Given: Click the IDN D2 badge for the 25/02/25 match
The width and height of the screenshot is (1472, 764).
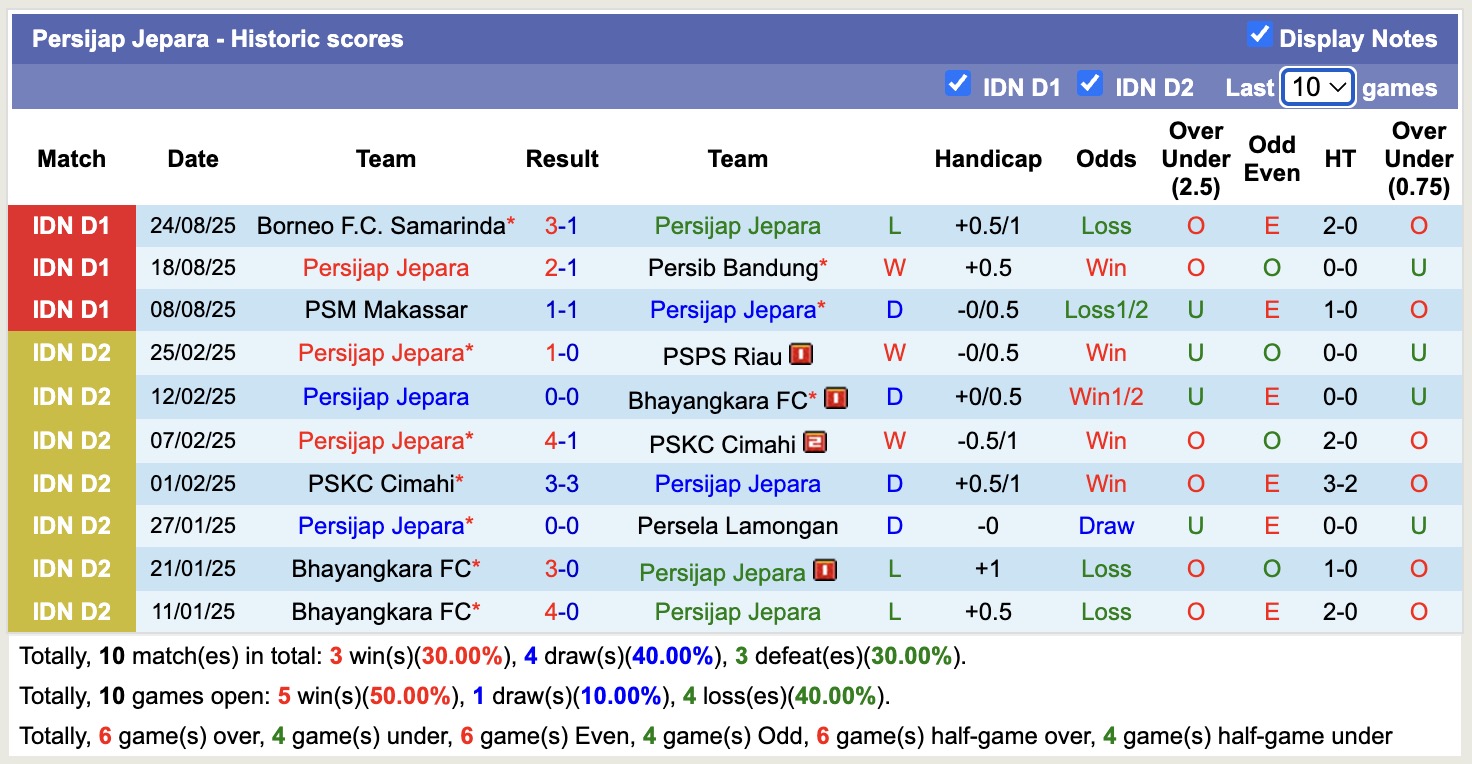Looking at the screenshot, I should click(71, 353).
